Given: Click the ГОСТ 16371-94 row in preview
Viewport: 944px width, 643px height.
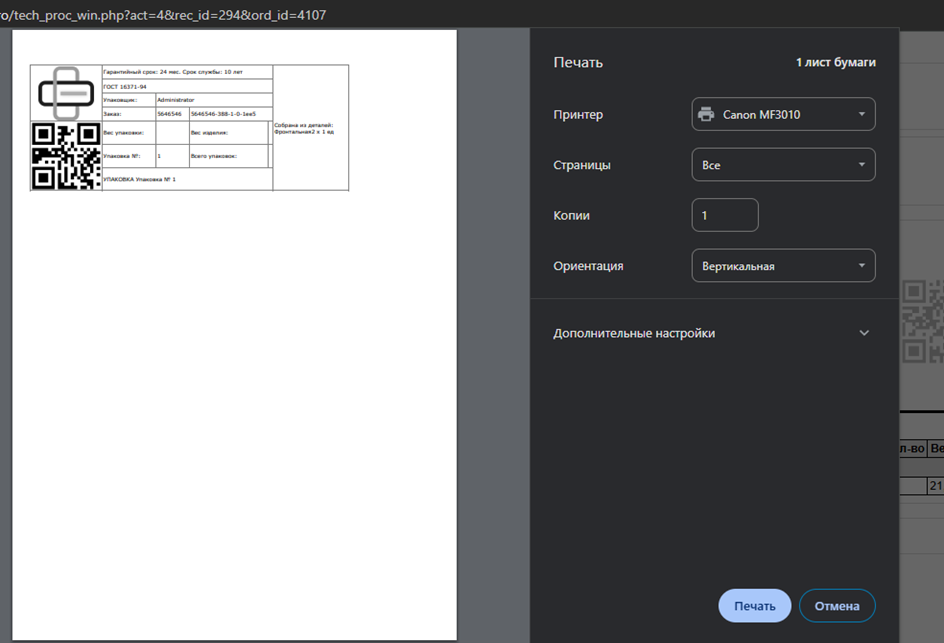Looking at the screenshot, I should click(126, 87).
